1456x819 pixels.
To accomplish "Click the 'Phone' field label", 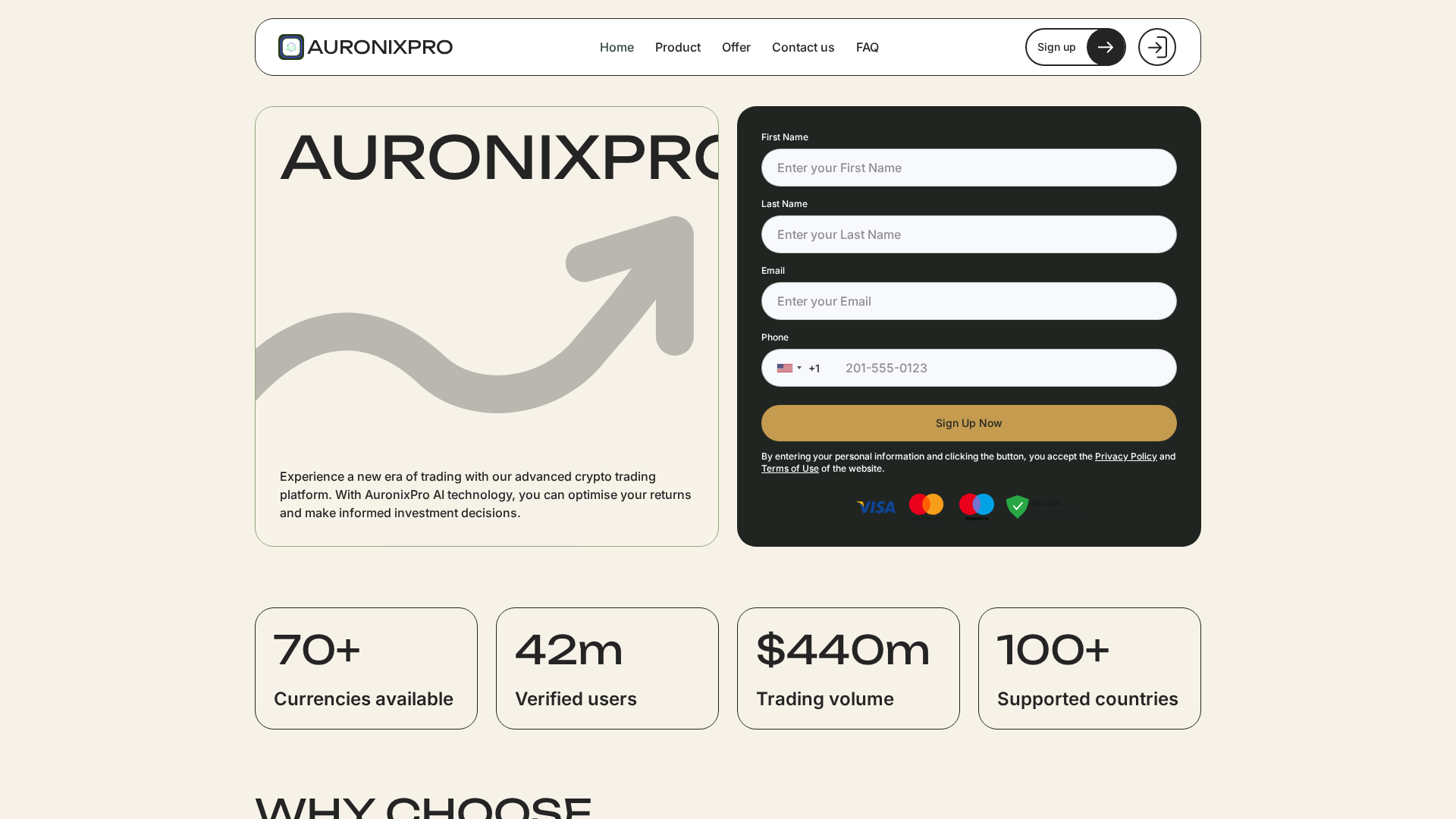I will point(775,337).
